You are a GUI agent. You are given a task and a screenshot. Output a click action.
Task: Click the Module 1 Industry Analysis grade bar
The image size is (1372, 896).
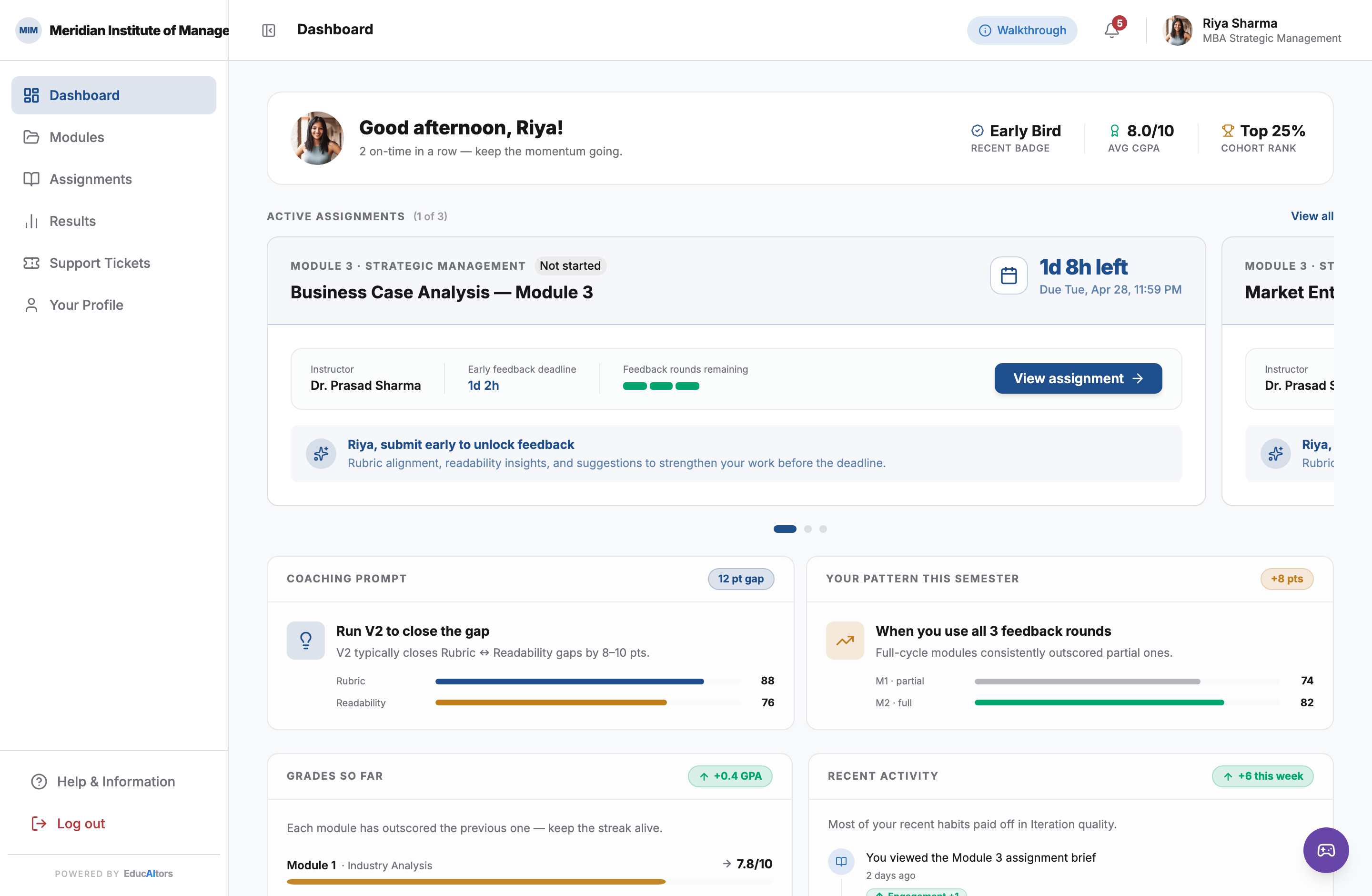[529, 882]
